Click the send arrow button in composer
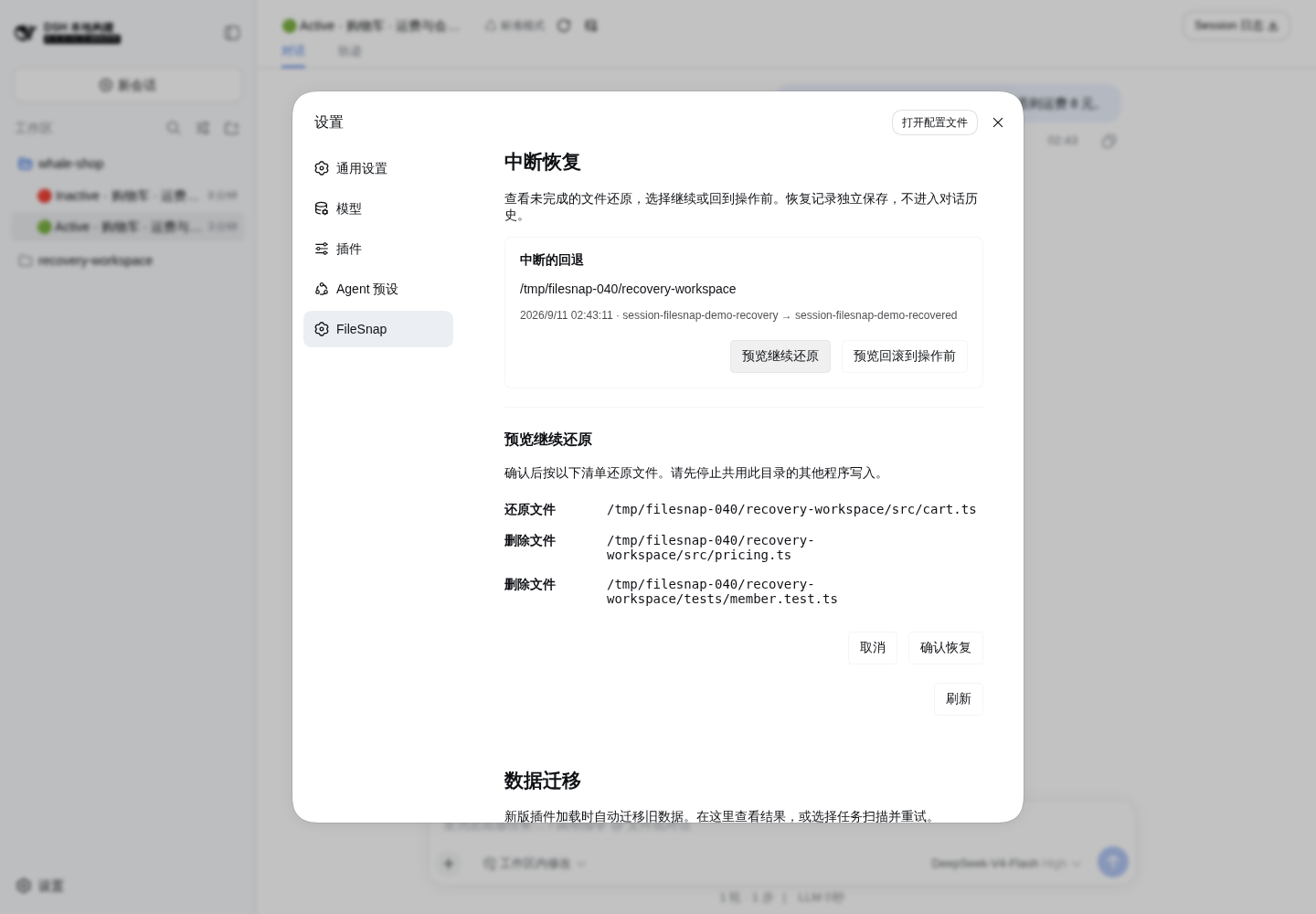Image resolution: width=1316 pixels, height=914 pixels. point(1112,862)
